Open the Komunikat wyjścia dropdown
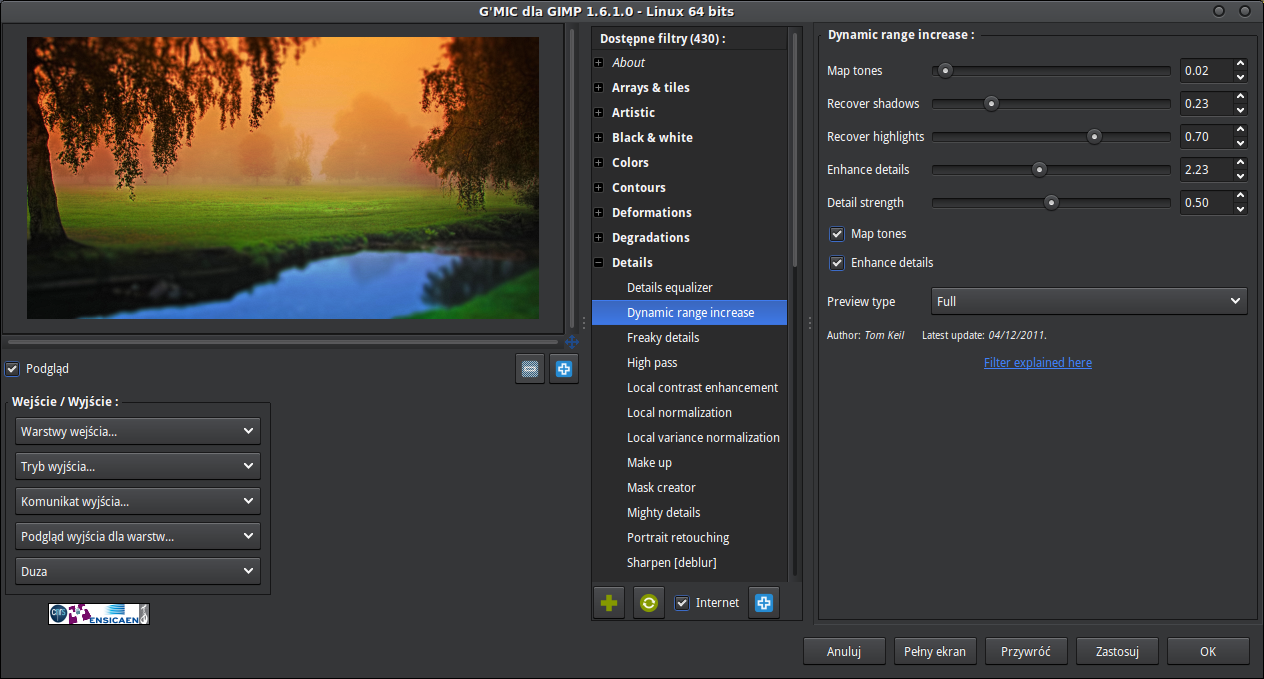1264x679 pixels. [138, 501]
